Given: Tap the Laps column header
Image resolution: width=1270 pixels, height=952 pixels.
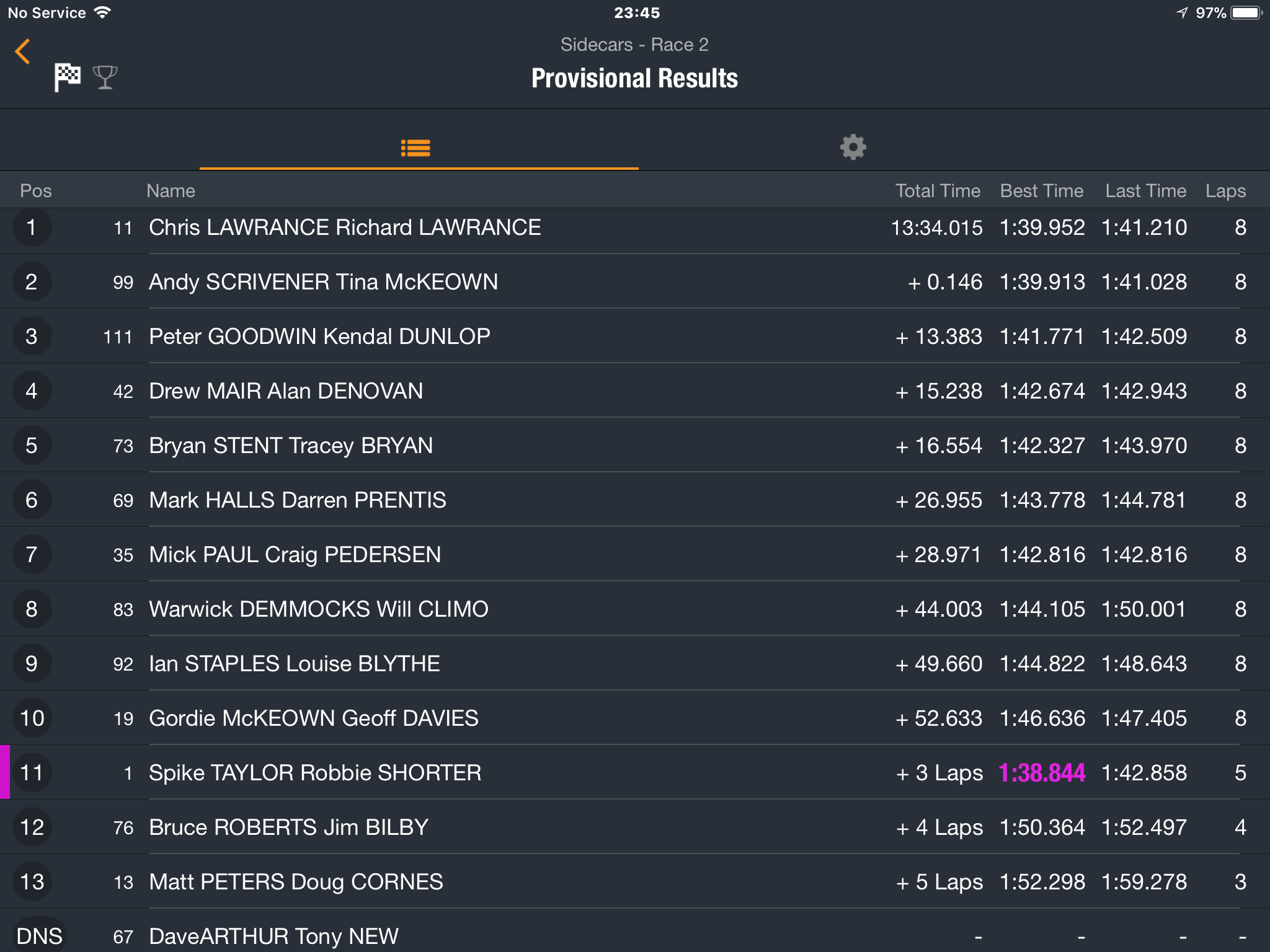Looking at the screenshot, I should click(1225, 191).
